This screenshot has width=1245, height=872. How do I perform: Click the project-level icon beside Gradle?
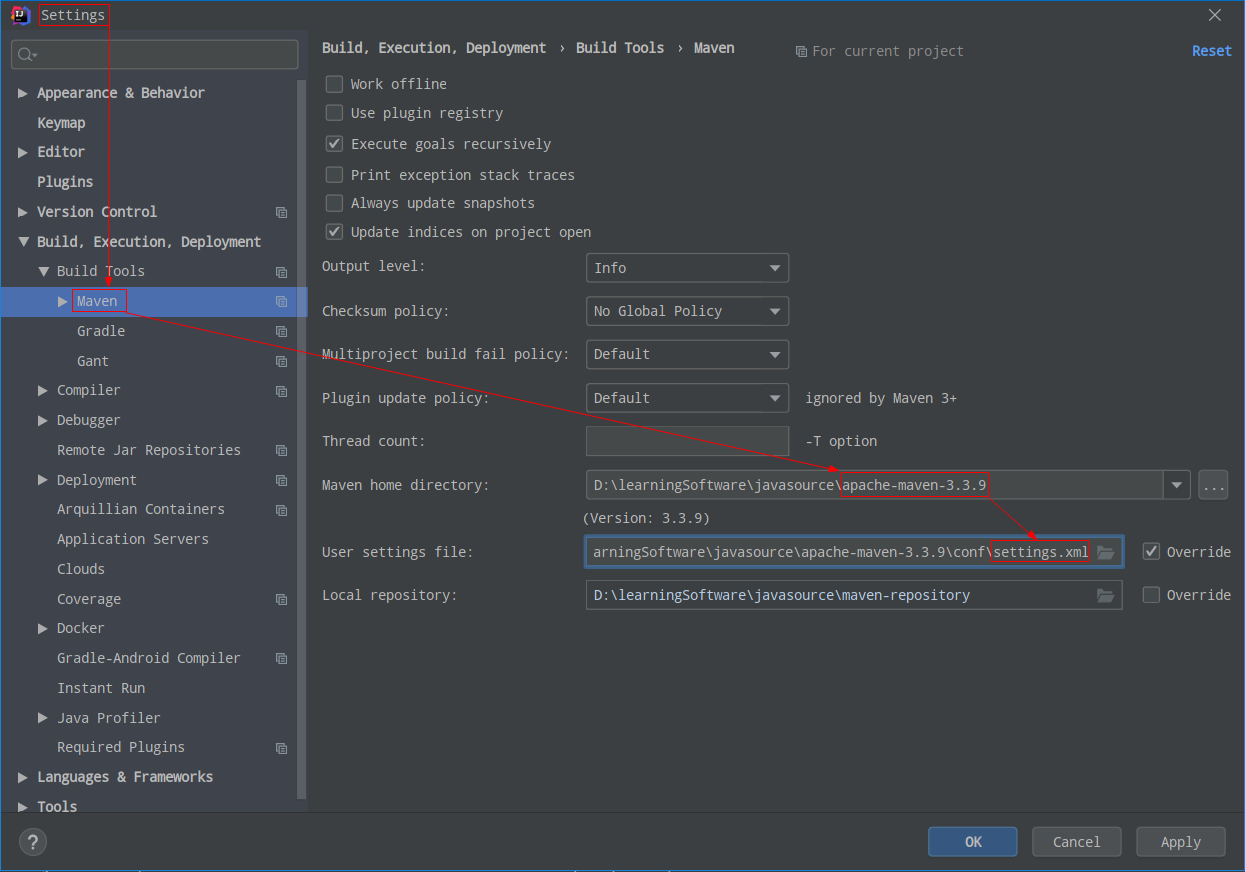[281, 331]
